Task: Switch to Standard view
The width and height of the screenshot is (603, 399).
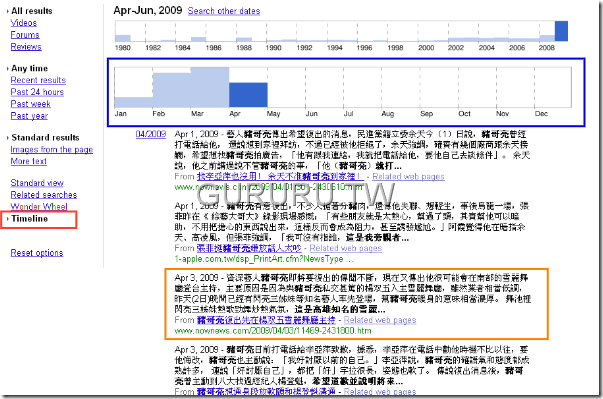Action: (37, 183)
